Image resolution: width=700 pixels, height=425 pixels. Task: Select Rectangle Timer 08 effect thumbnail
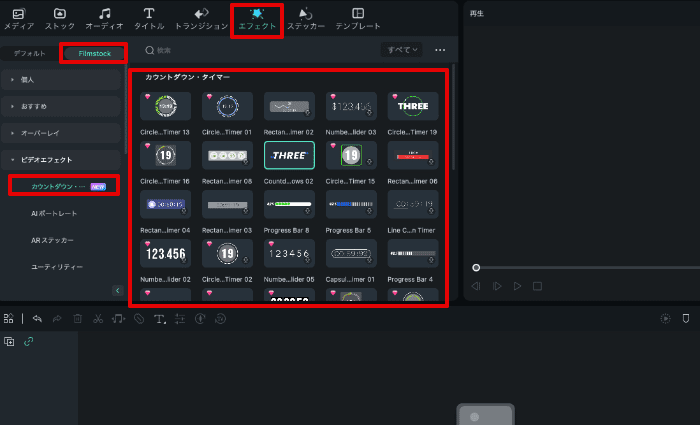pyautogui.click(x=227, y=155)
